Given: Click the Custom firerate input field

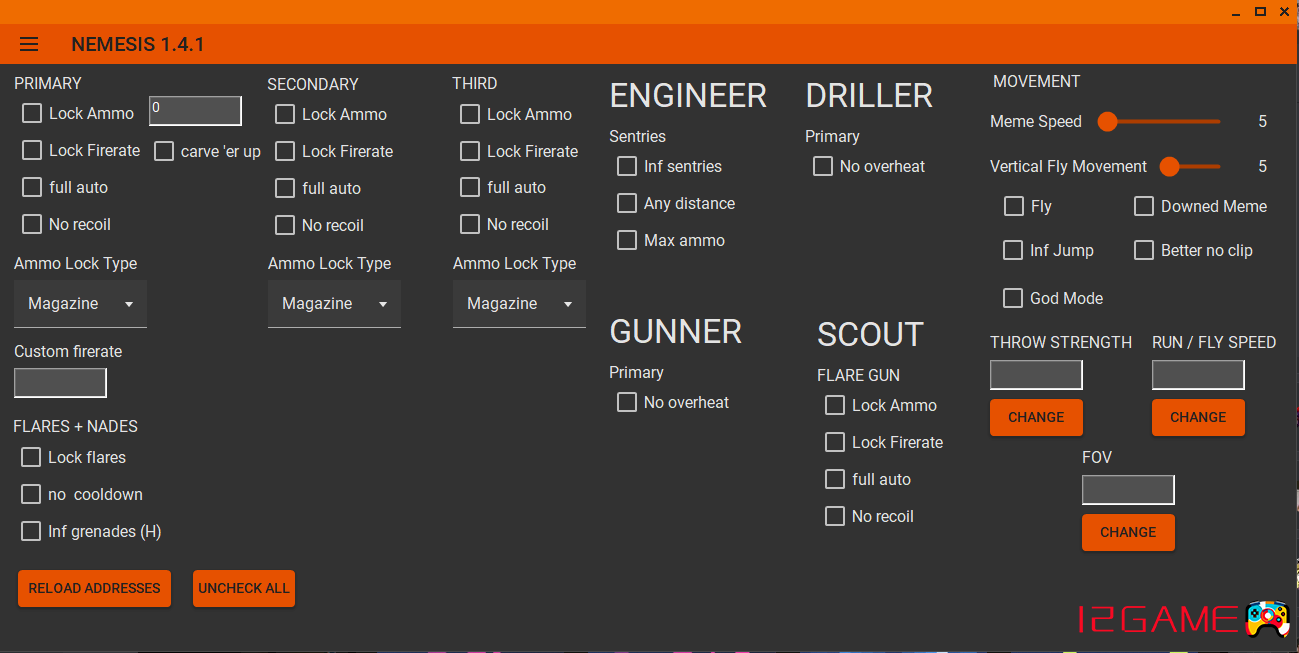Looking at the screenshot, I should click(60, 382).
